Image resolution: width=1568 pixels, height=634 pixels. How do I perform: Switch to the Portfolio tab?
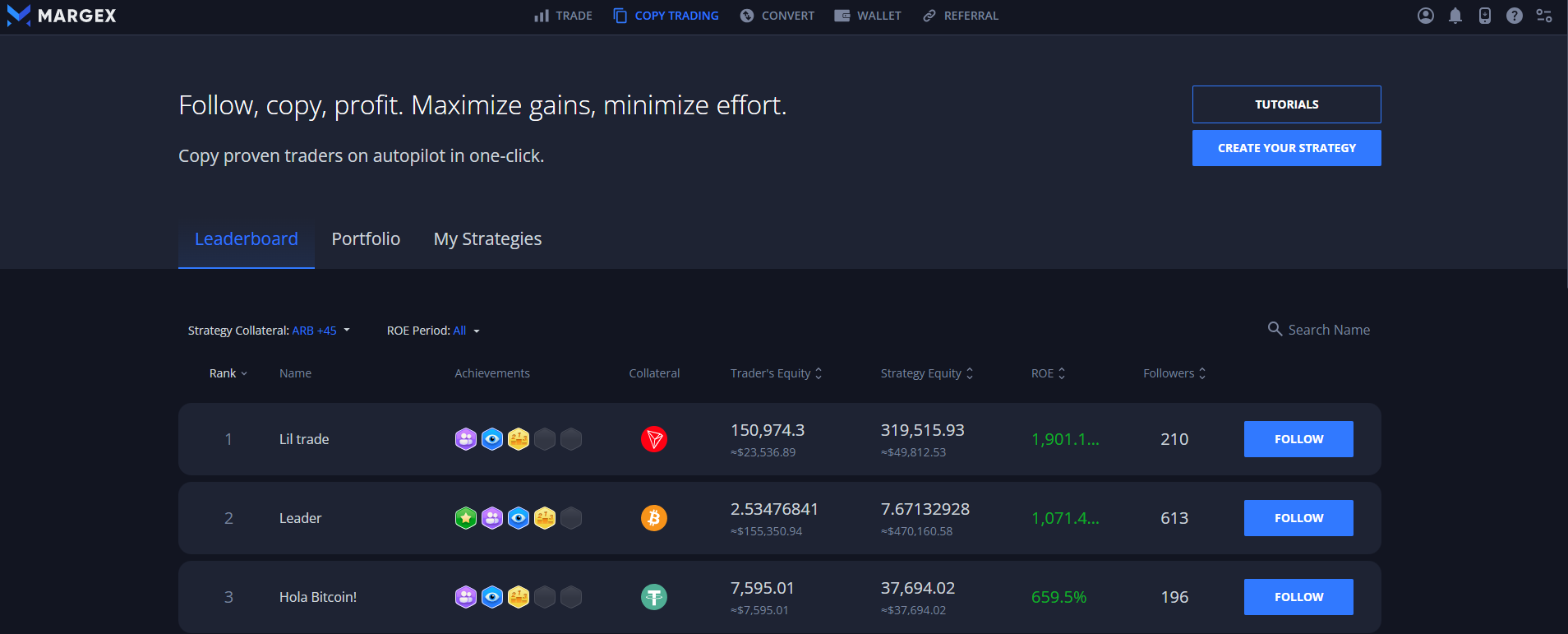tap(366, 239)
